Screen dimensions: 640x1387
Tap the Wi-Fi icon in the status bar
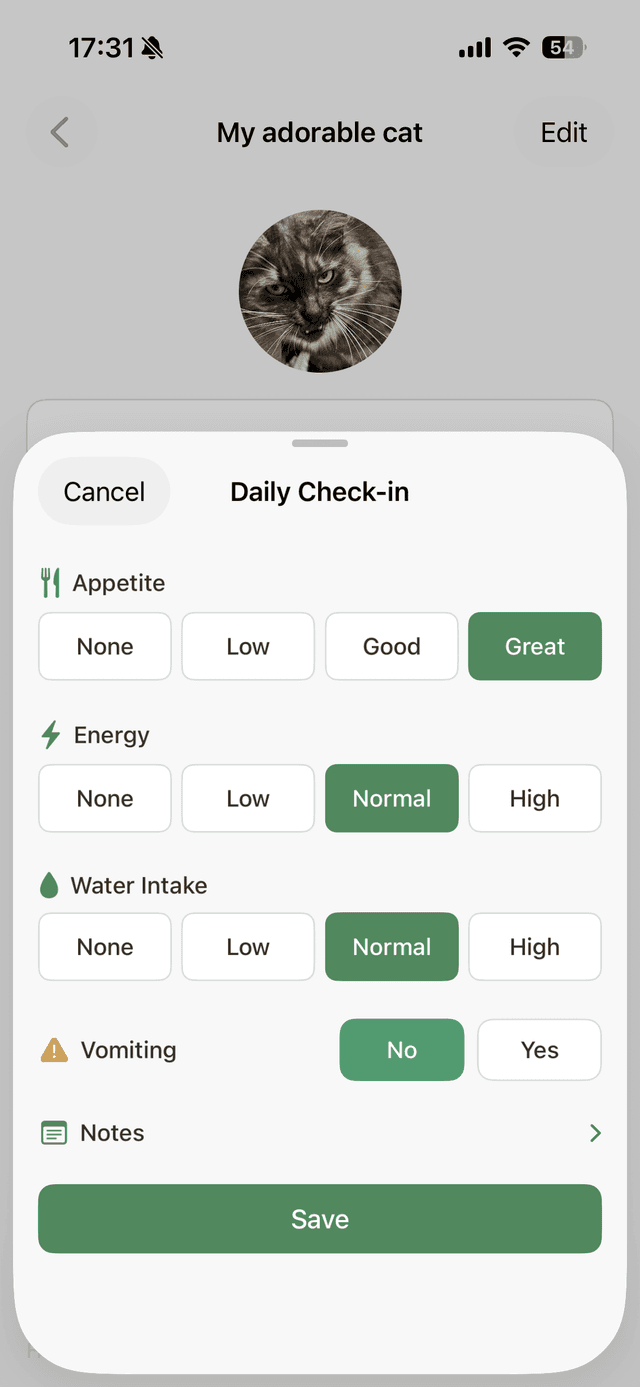click(515, 47)
